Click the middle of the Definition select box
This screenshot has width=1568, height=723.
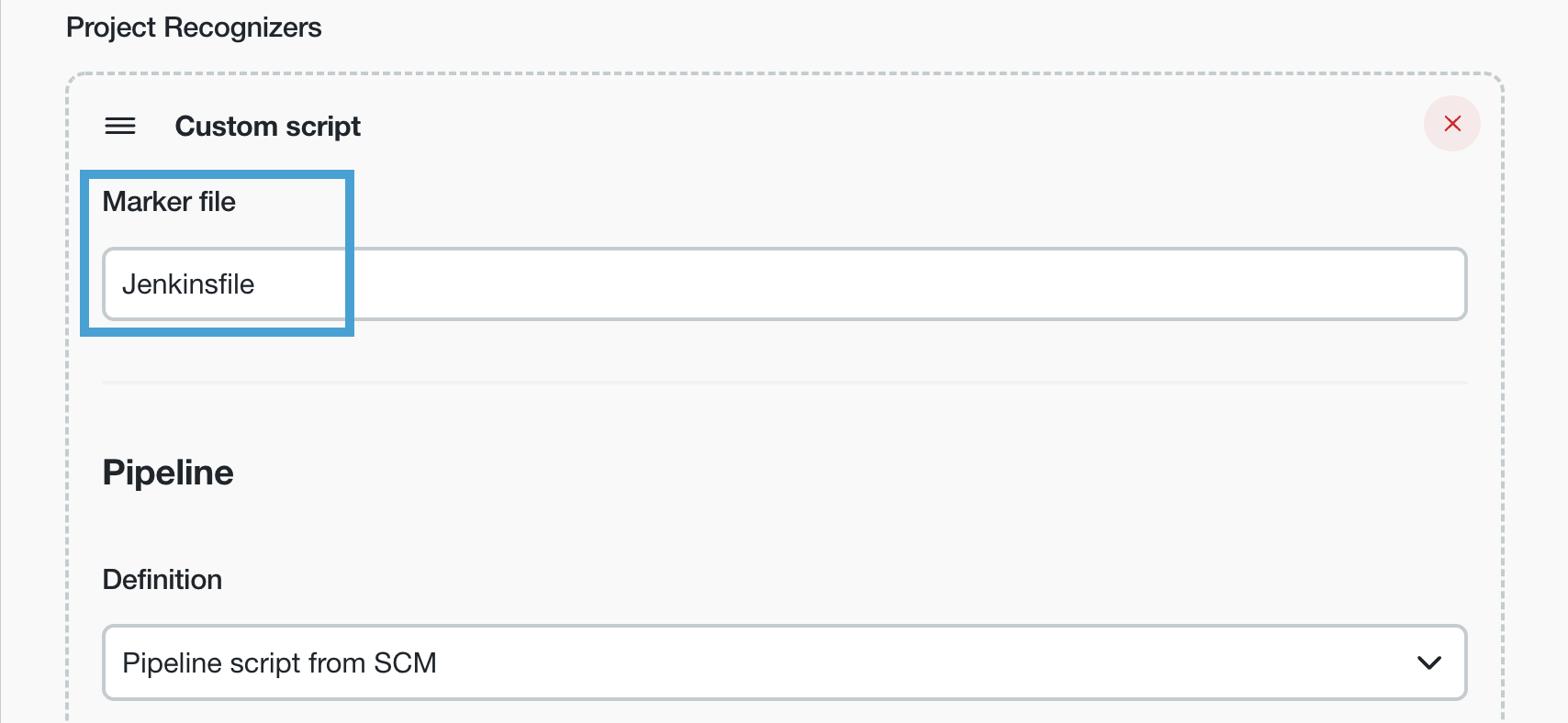(x=783, y=662)
